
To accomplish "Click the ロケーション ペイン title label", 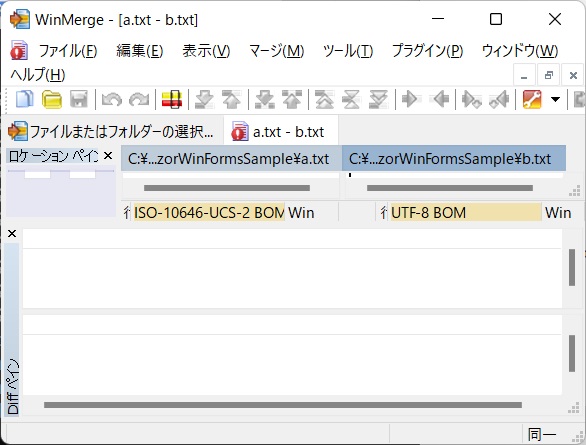I will point(53,156).
